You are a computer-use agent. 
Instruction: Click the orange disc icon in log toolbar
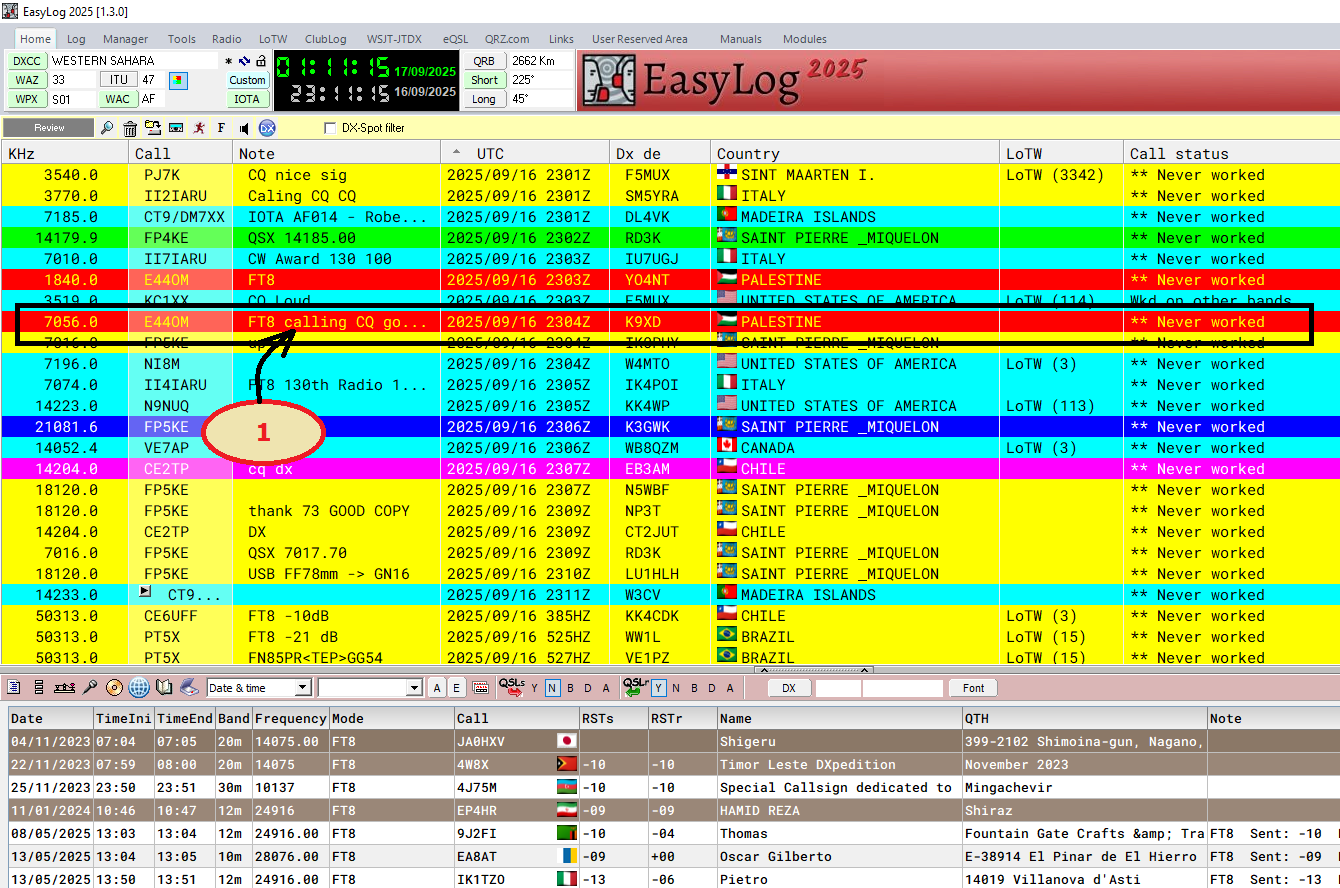[114, 688]
